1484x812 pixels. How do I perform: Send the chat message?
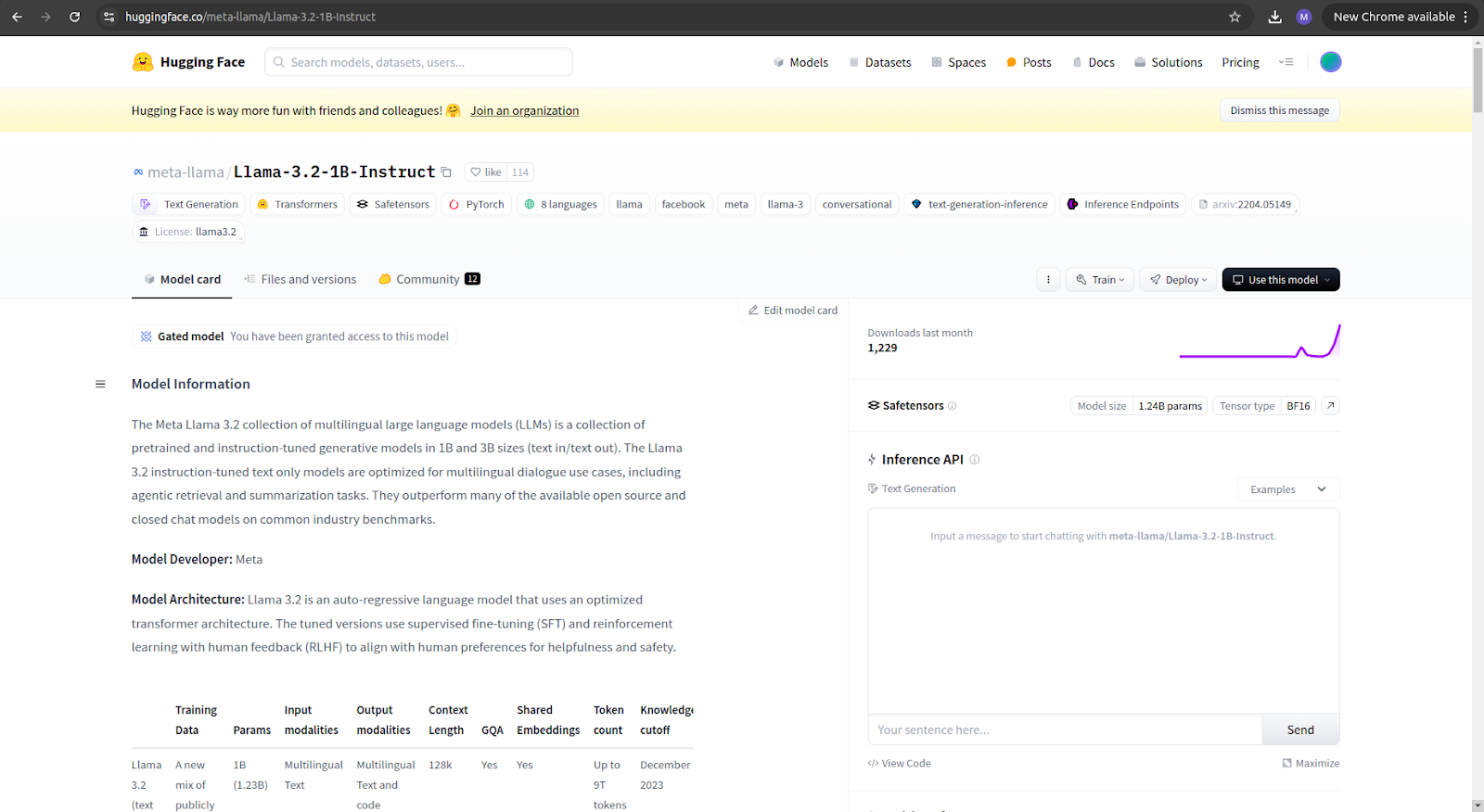(1300, 730)
